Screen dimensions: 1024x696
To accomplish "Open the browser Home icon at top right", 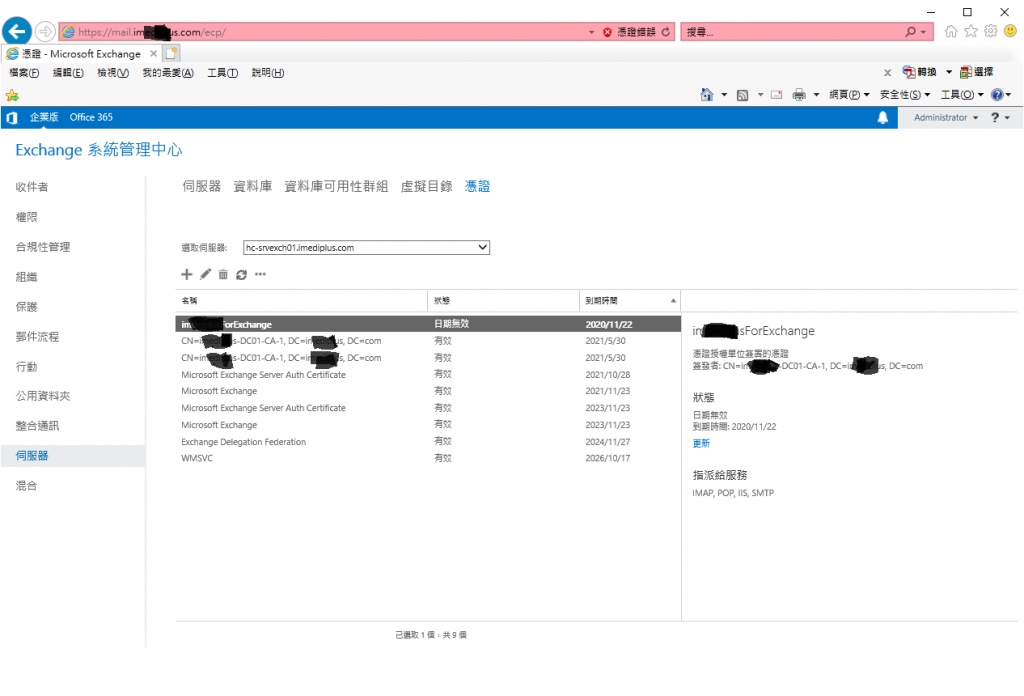I will click(951, 31).
